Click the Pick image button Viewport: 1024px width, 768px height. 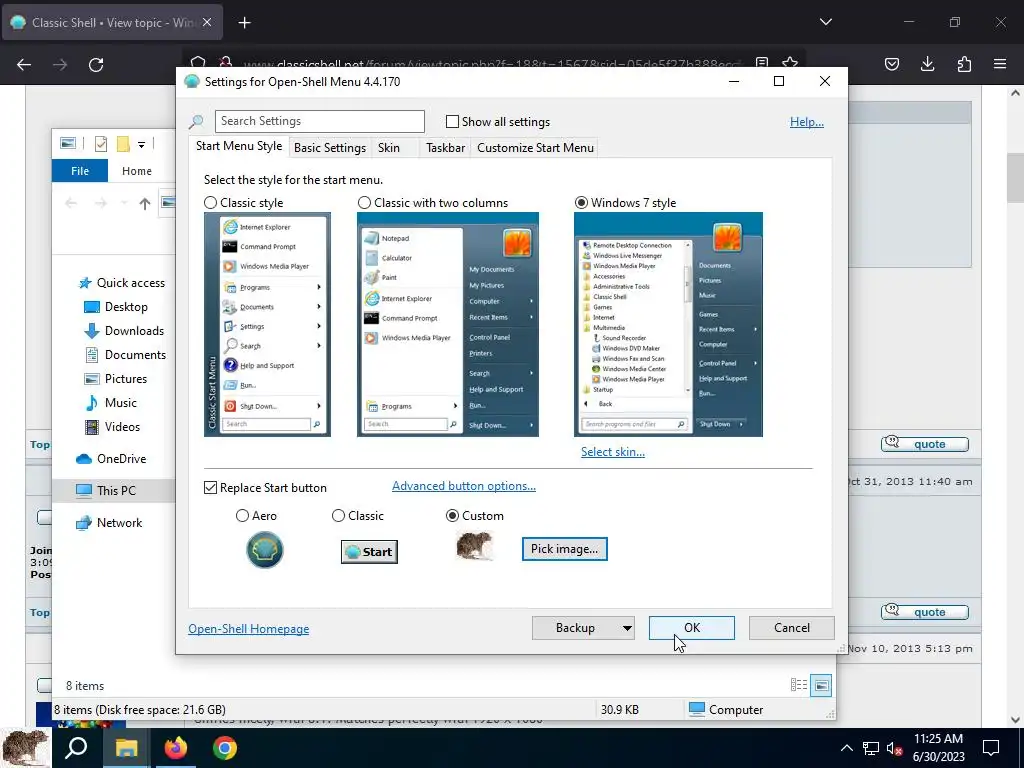point(564,549)
